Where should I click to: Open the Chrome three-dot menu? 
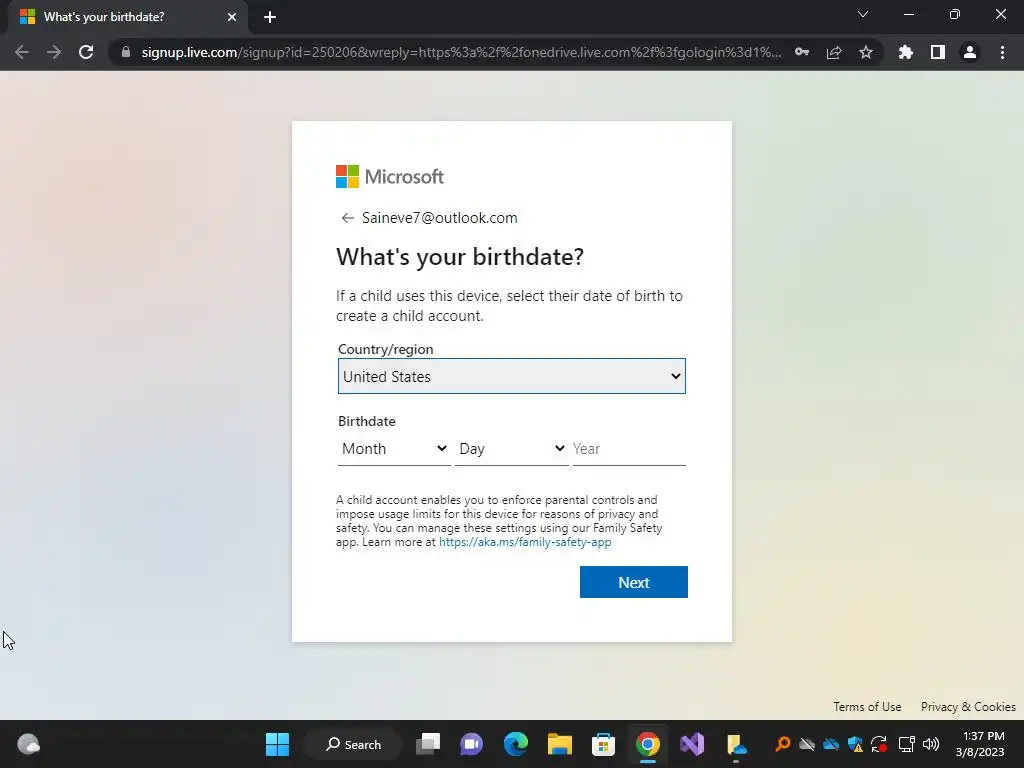point(1002,52)
